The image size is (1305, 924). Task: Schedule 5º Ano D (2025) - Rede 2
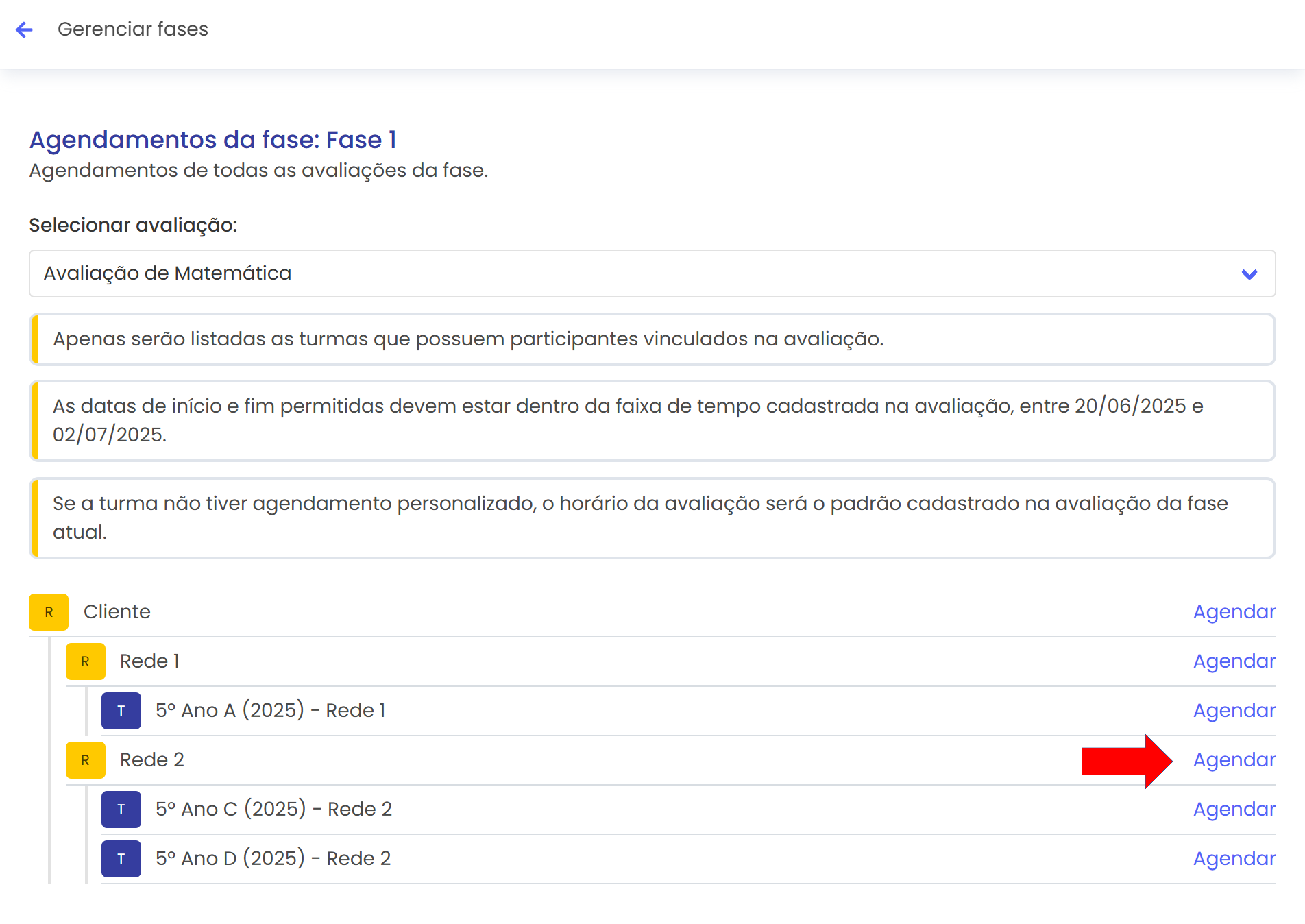(1234, 859)
